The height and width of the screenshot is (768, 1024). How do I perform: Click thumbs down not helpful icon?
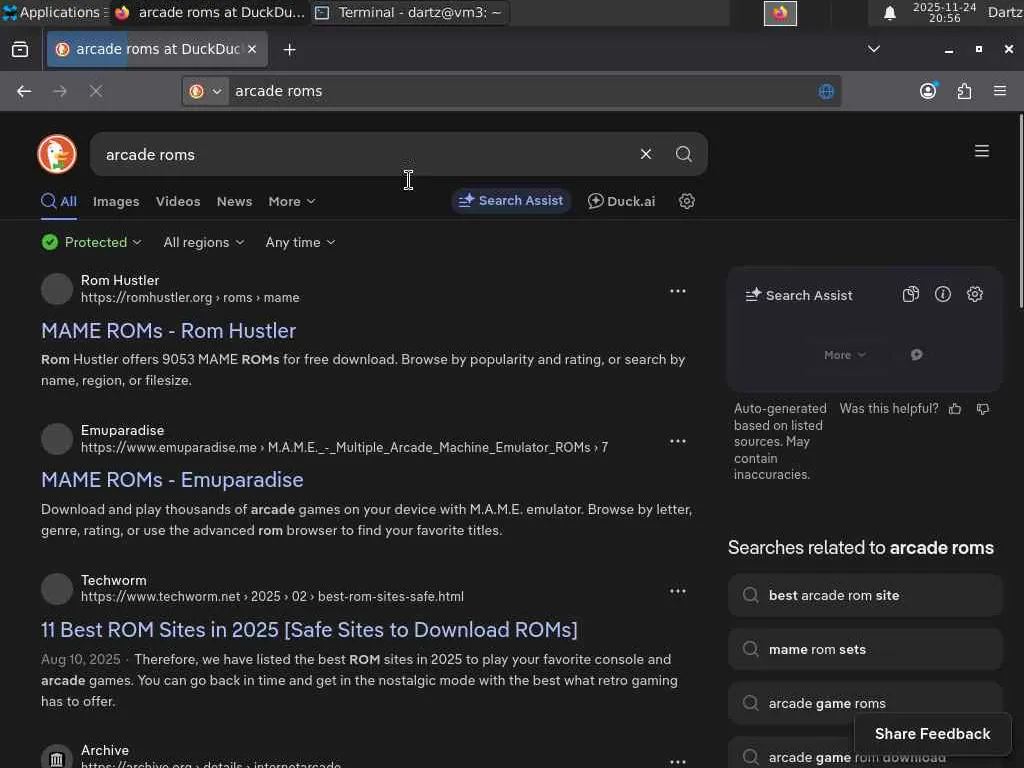pyautogui.click(x=982, y=409)
